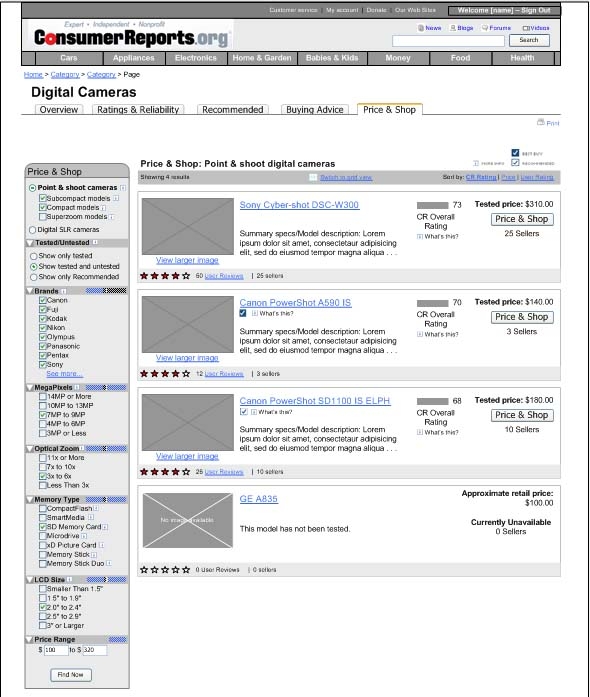Collapse the LCD Size section triangle

(x=30, y=580)
